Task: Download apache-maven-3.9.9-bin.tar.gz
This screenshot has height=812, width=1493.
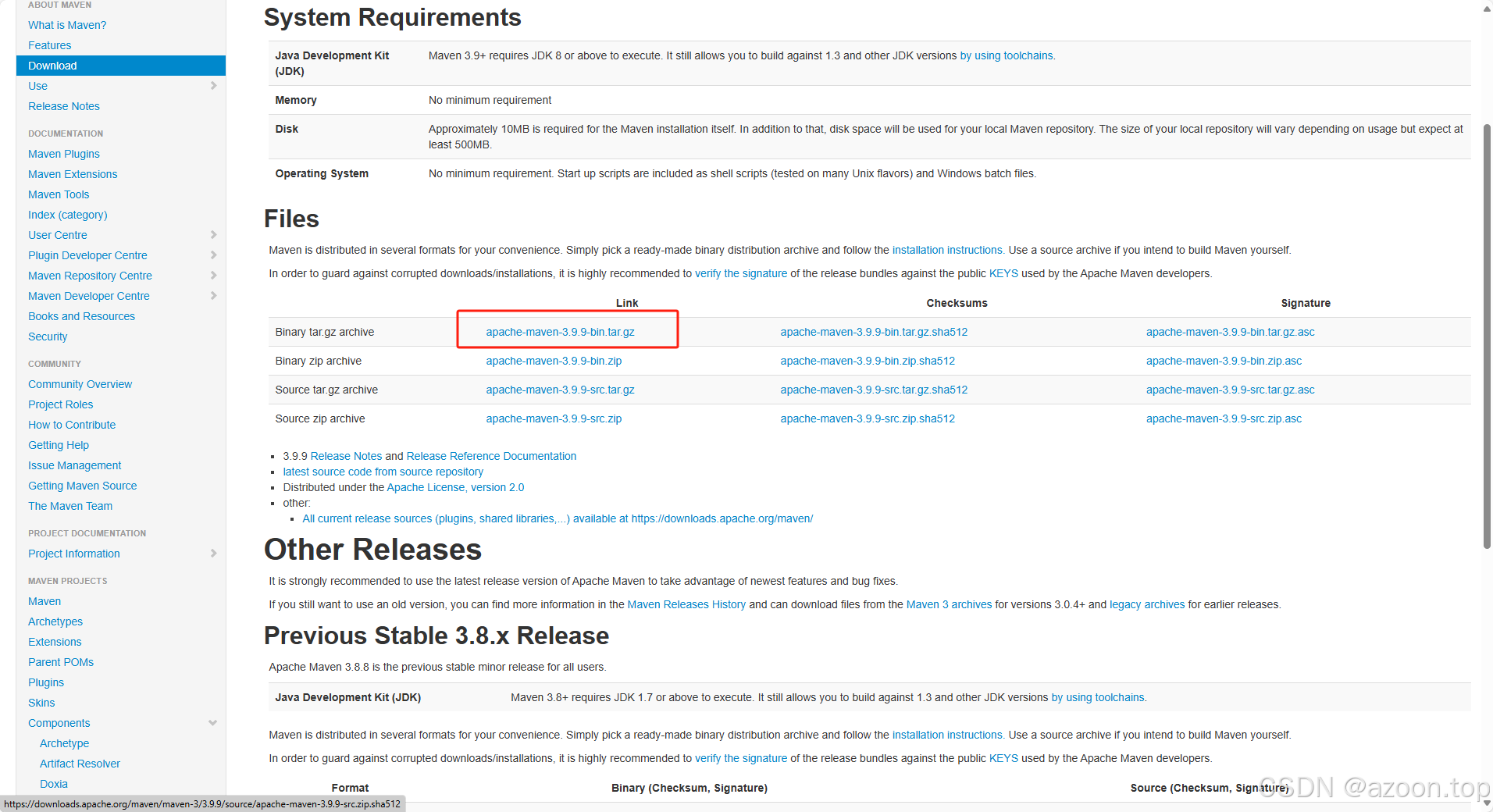Action: tap(560, 332)
